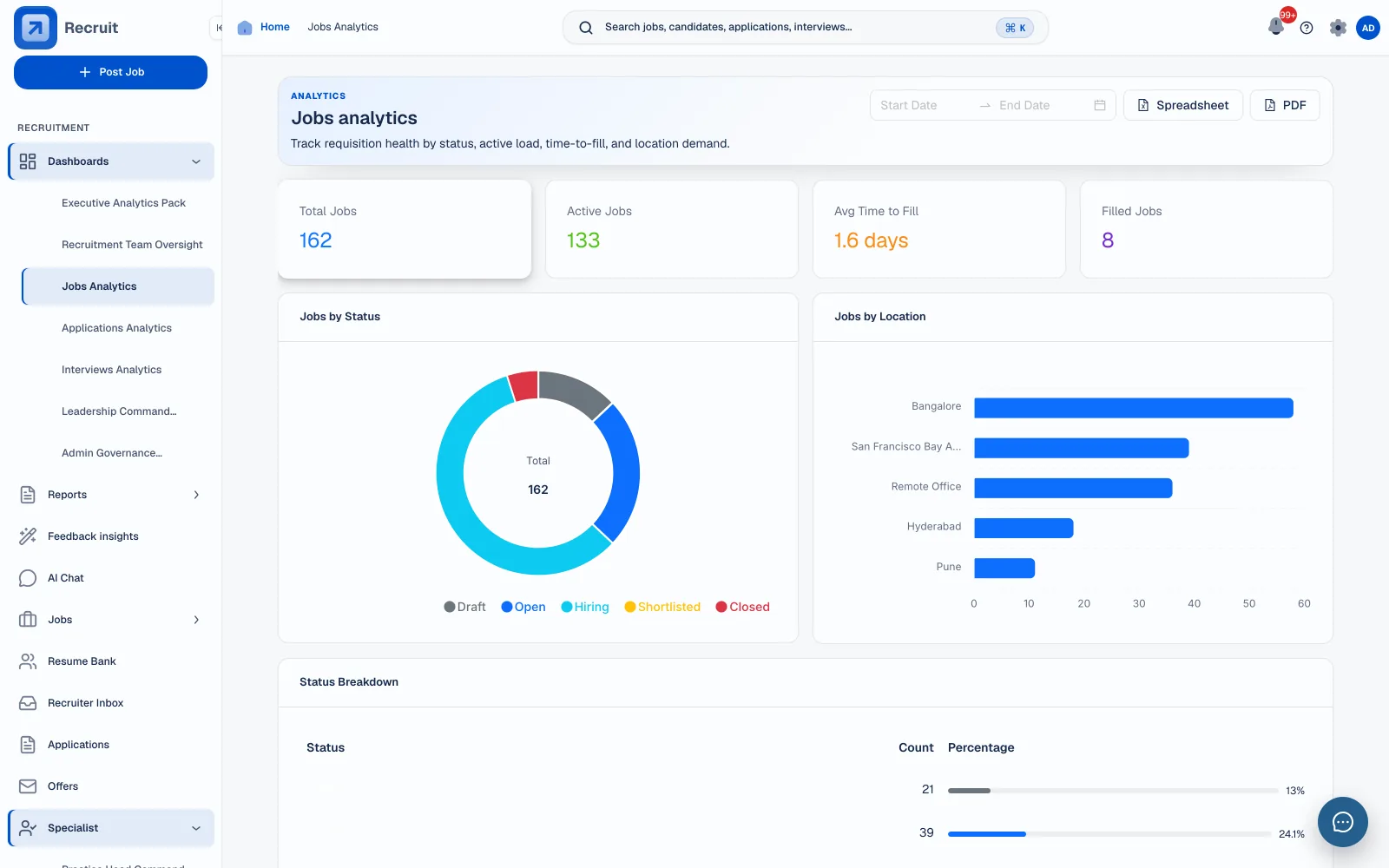Click the Jobs briefcase icon
Viewport: 1389px width, 868px height.
click(28, 620)
